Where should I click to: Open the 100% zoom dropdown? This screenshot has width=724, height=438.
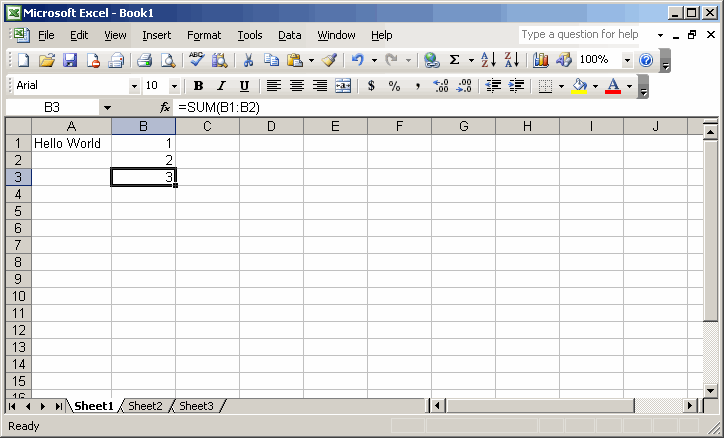pyautogui.click(x=627, y=60)
